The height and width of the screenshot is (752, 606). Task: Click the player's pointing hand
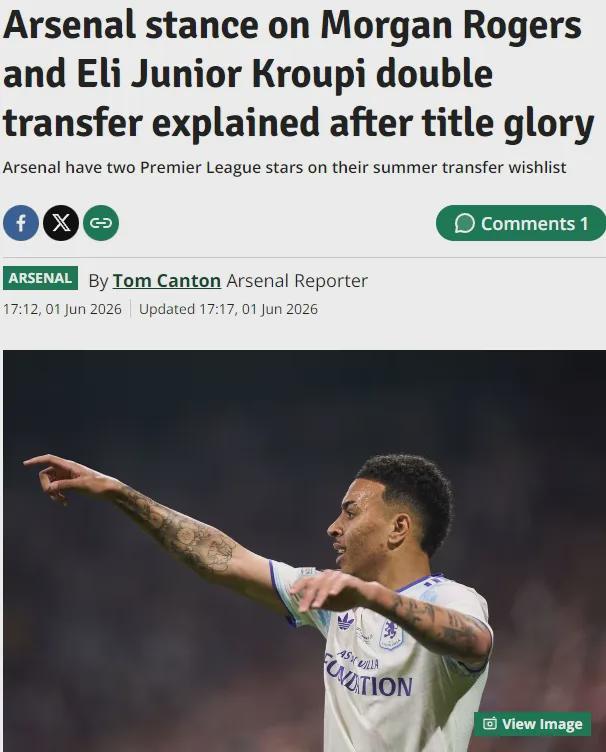(53, 476)
